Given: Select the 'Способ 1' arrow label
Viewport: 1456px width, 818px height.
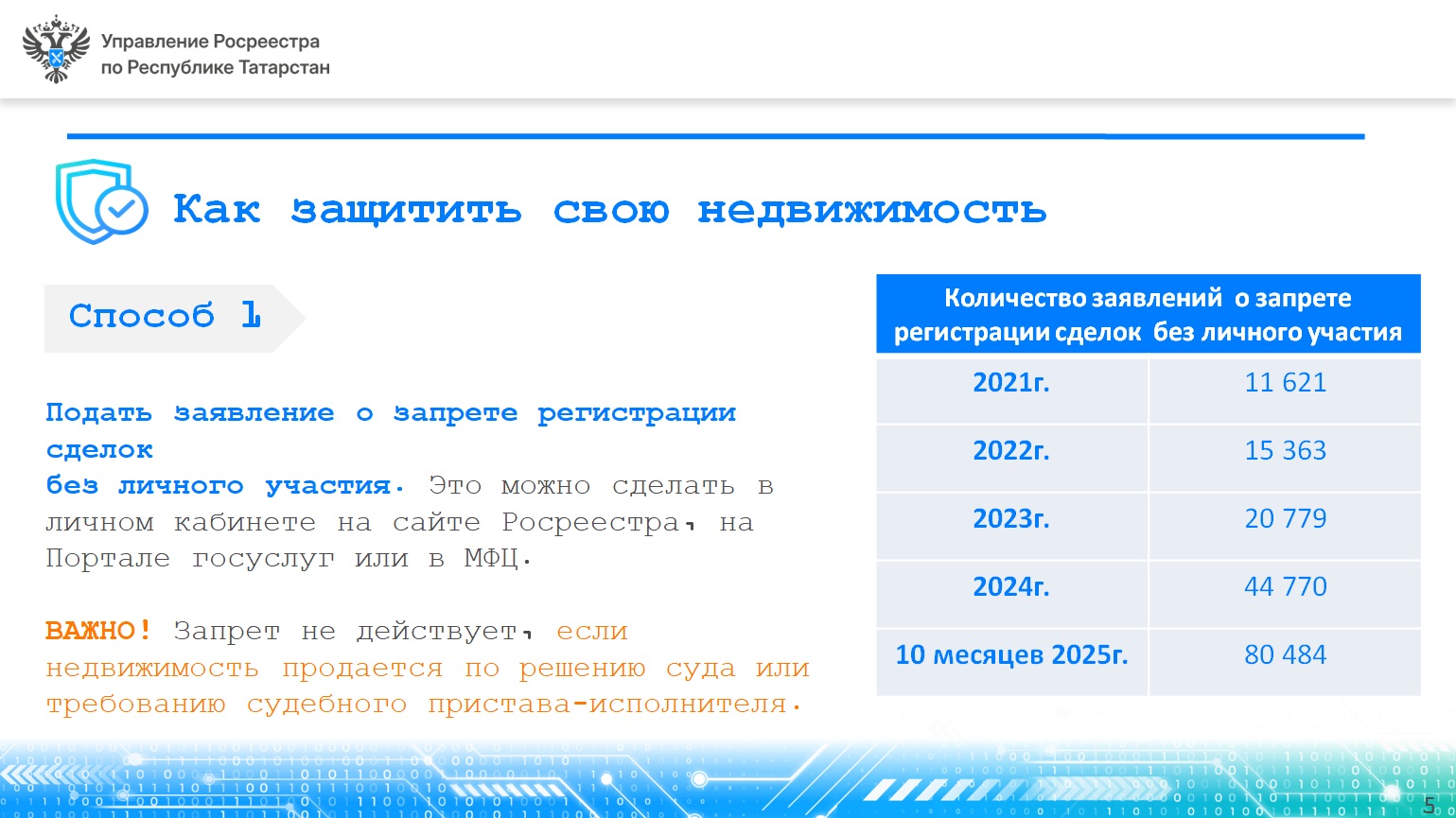Looking at the screenshot, I should pyautogui.click(x=165, y=317).
